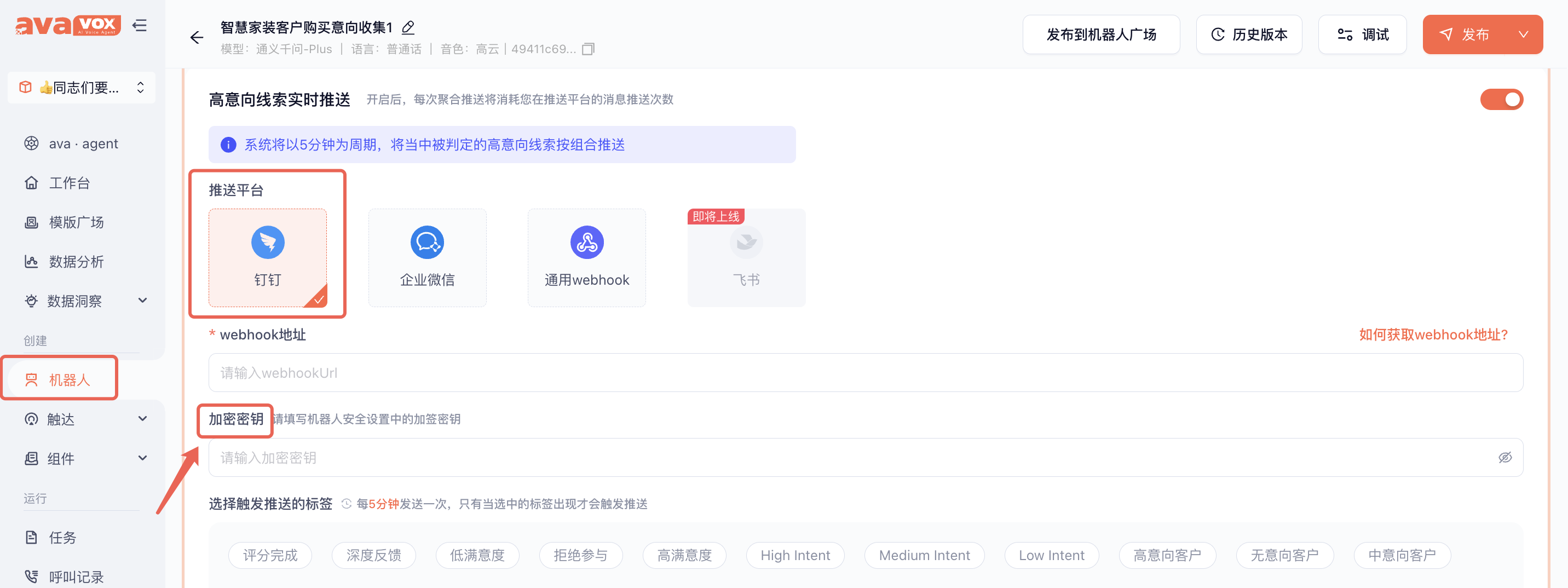Copy the robot ID 49411c69
1568x588 pixels.
click(x=588, y=49)
